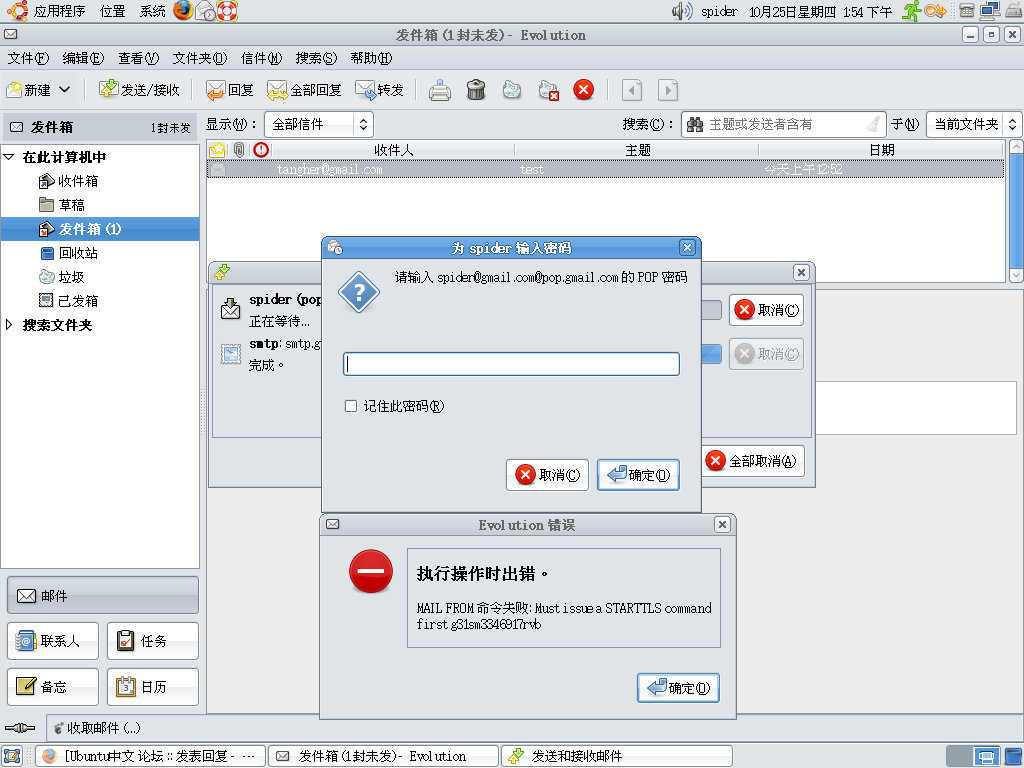The image size is (1024, 768).
Task: Select the Inbox (收件箱) folder
Action: click(68, 181)
